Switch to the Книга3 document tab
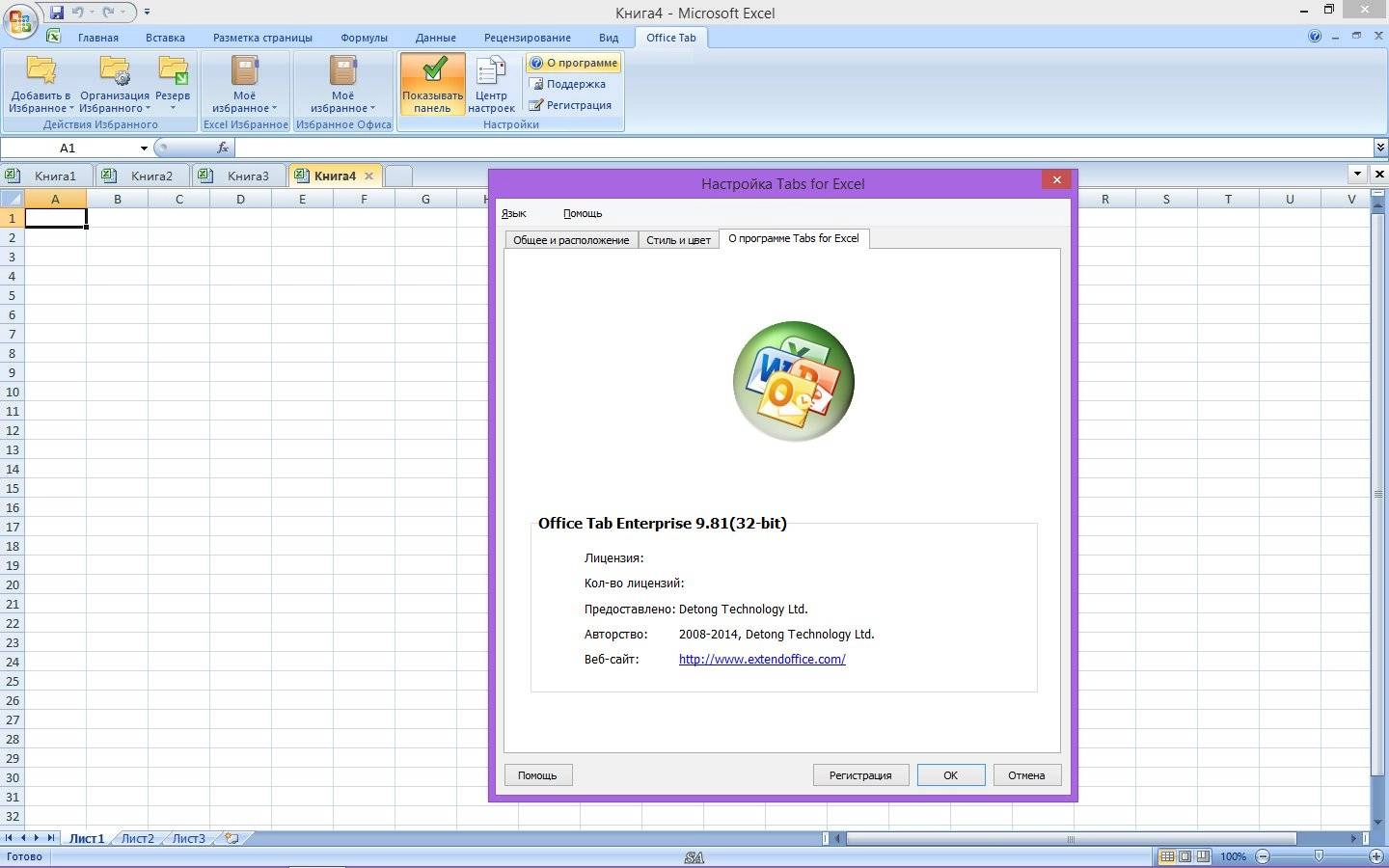 point(239,176)
